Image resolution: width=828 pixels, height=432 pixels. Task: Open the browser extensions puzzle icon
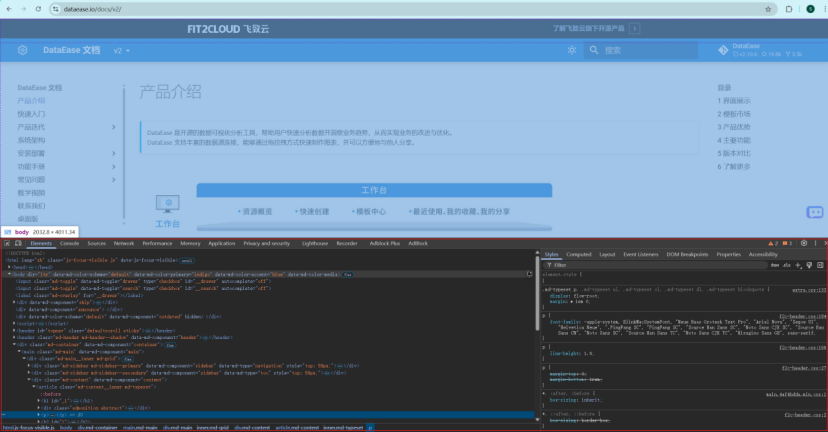point(789,9)
